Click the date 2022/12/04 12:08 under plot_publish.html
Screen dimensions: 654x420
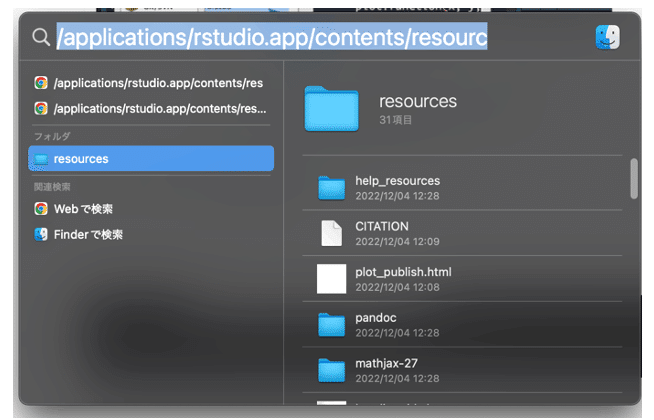coord(397,287)
